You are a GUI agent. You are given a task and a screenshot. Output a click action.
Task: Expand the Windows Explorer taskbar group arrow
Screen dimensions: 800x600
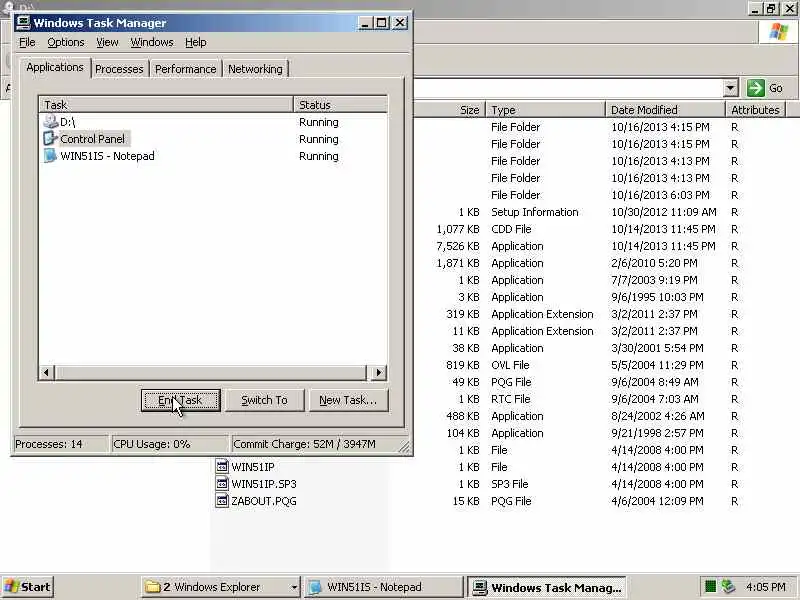pyautogui.click(x=293, y=587)
